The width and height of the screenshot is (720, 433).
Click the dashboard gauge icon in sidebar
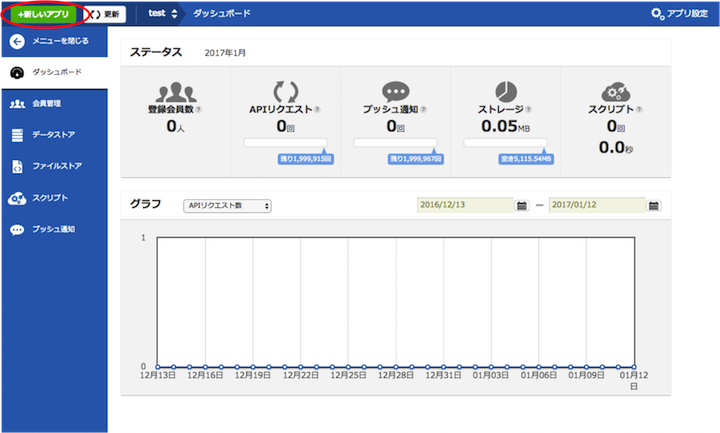[17, 73]
